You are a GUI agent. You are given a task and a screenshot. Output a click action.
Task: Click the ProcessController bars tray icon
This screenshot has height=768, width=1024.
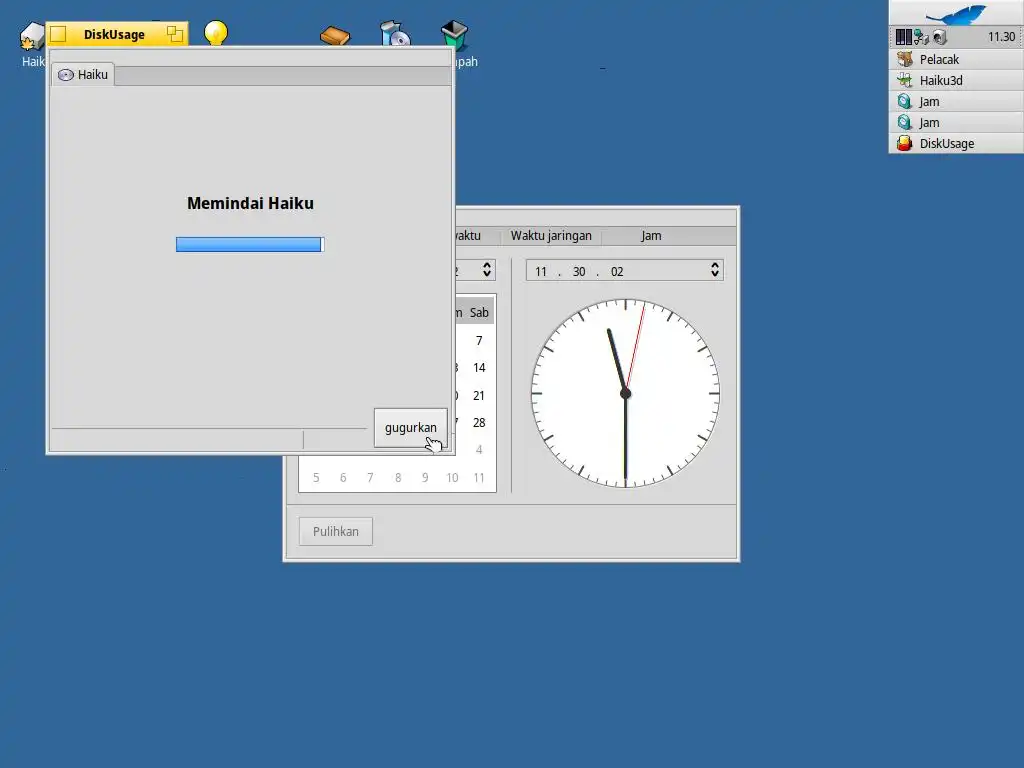(903, 37)
